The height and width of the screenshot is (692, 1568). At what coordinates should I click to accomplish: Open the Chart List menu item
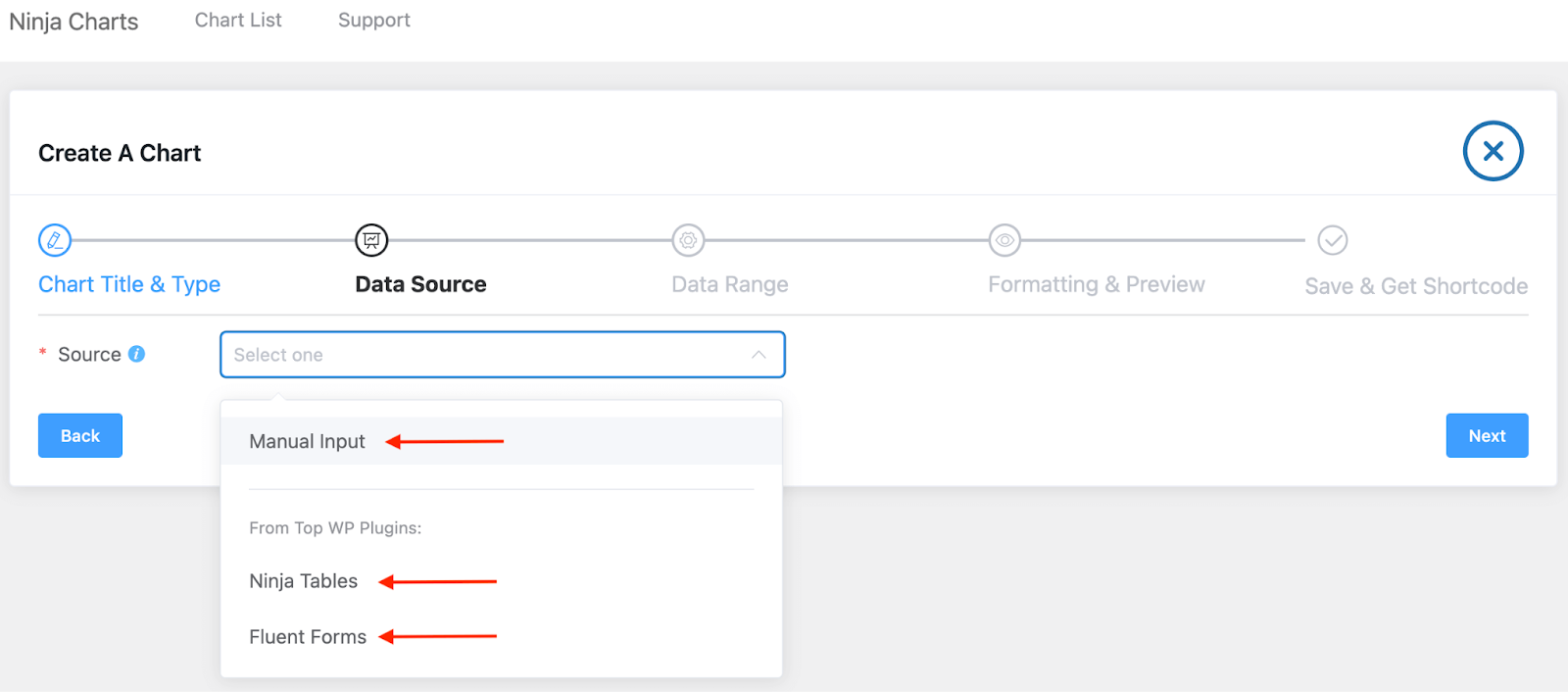pos(238,21)
